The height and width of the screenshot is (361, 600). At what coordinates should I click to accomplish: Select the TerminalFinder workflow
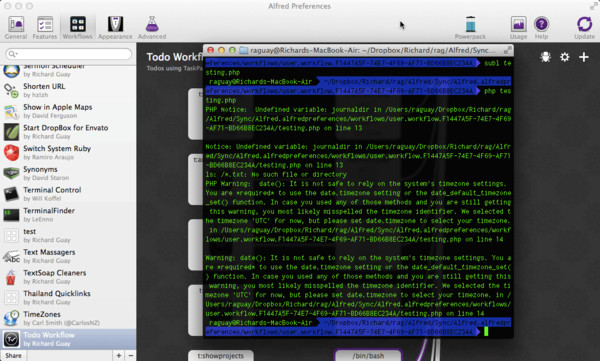pos(68,214)
